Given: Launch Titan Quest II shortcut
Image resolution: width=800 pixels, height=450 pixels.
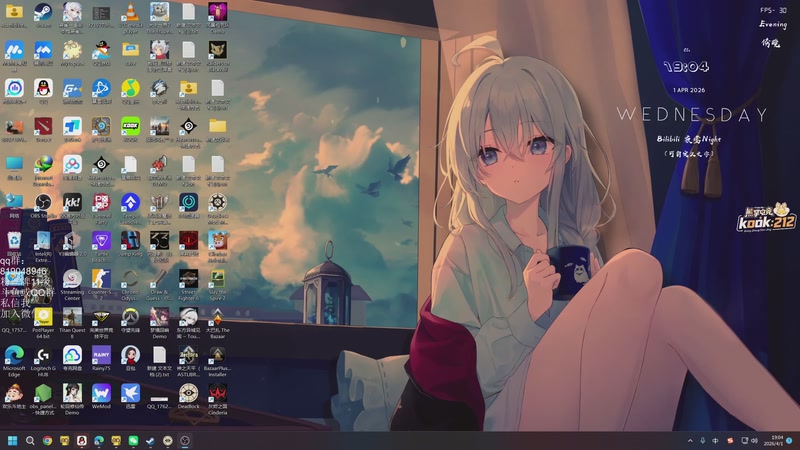Looking at the screenshot, I should (72, 323).
